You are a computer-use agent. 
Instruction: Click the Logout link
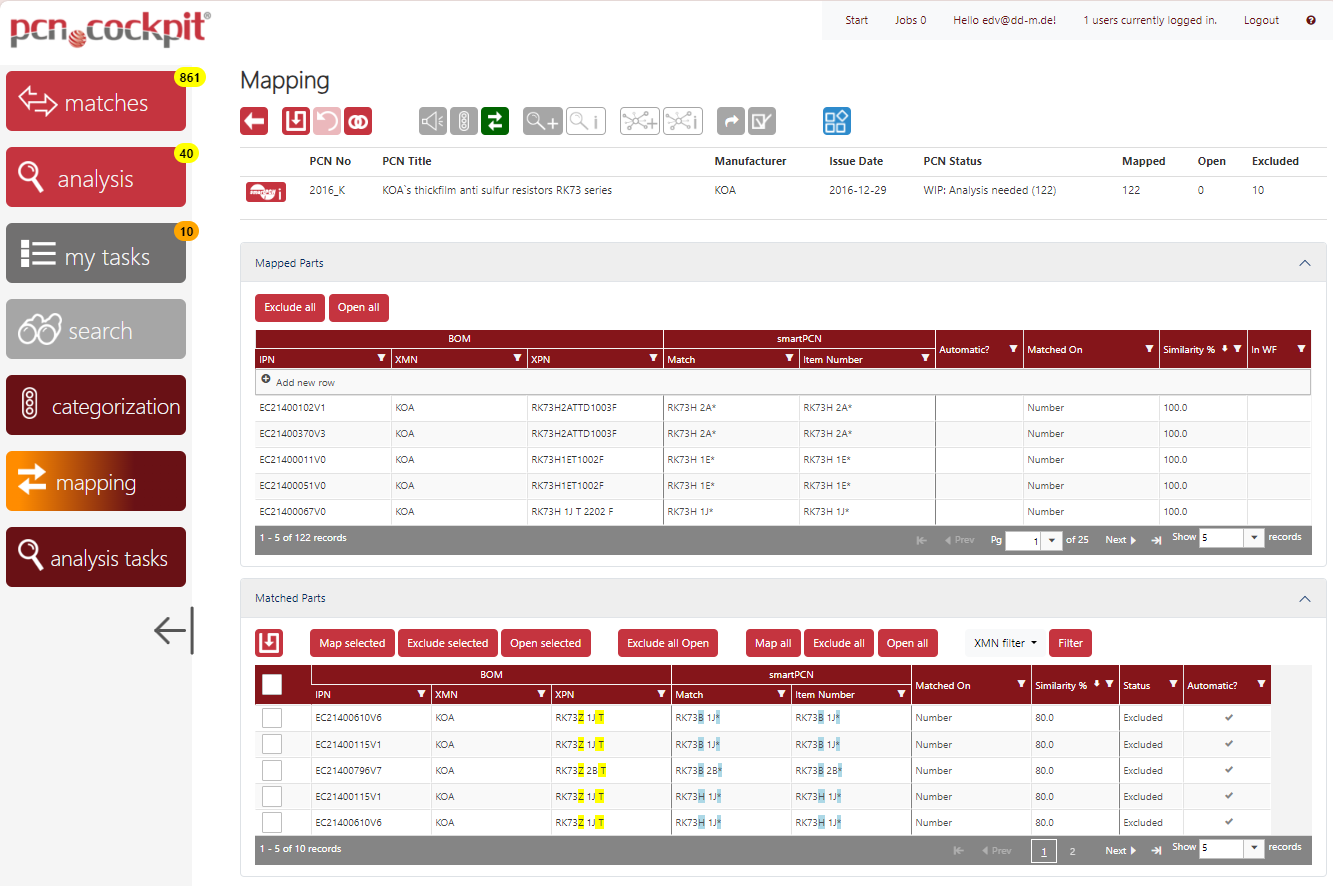(1261, 20)
